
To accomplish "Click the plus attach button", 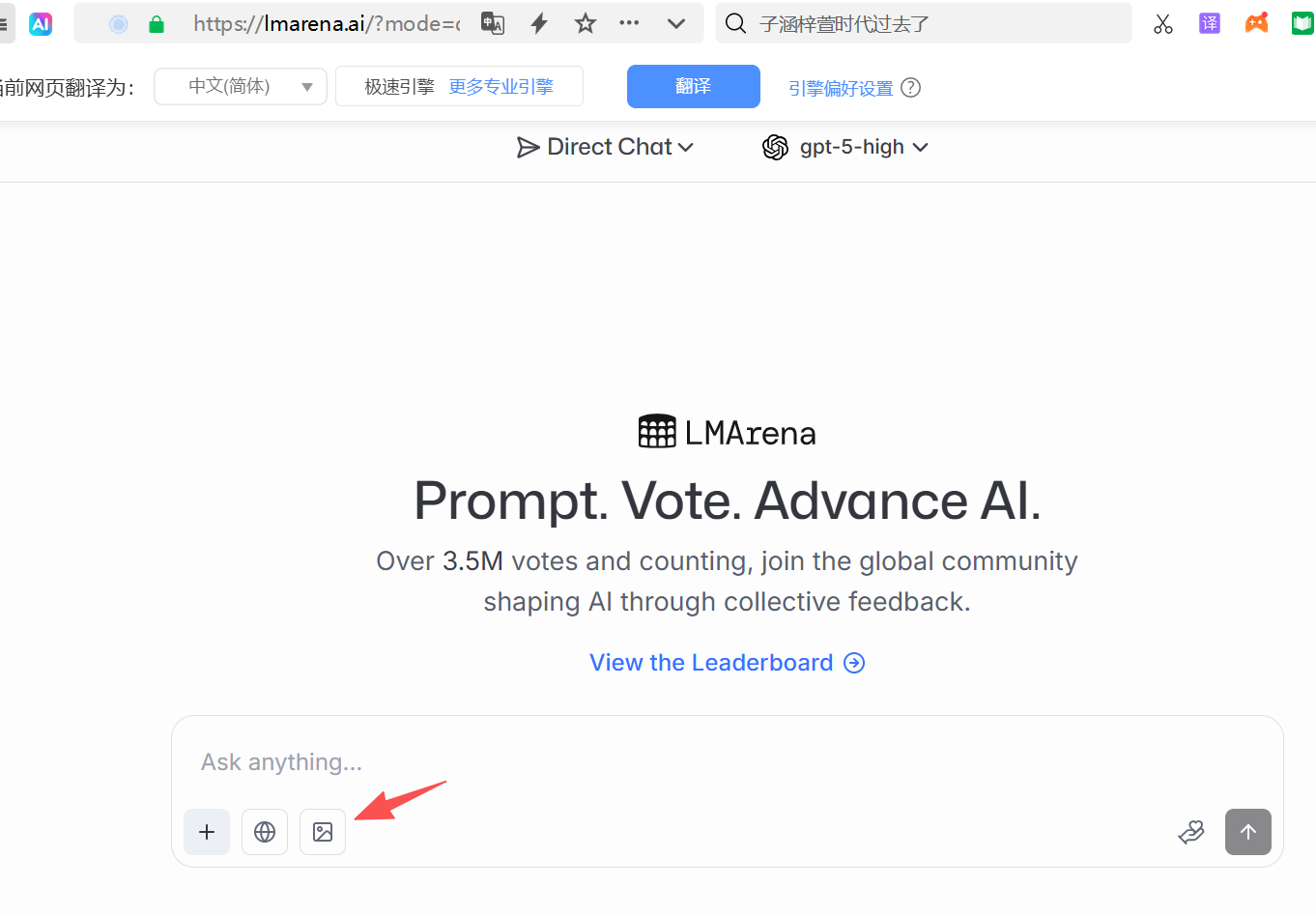I will pos(207,832).
